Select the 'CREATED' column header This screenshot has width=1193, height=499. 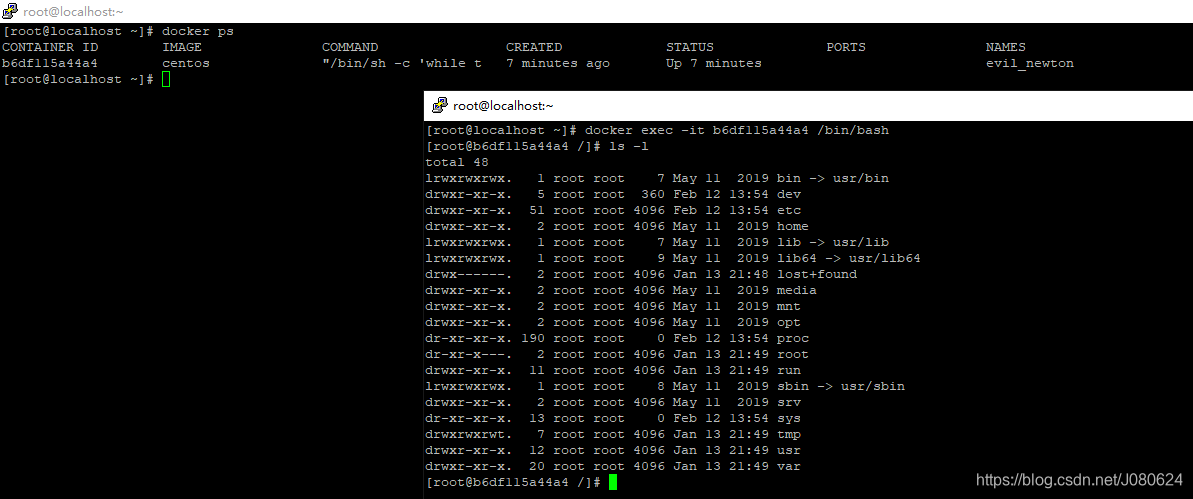(x=534, y=47)
